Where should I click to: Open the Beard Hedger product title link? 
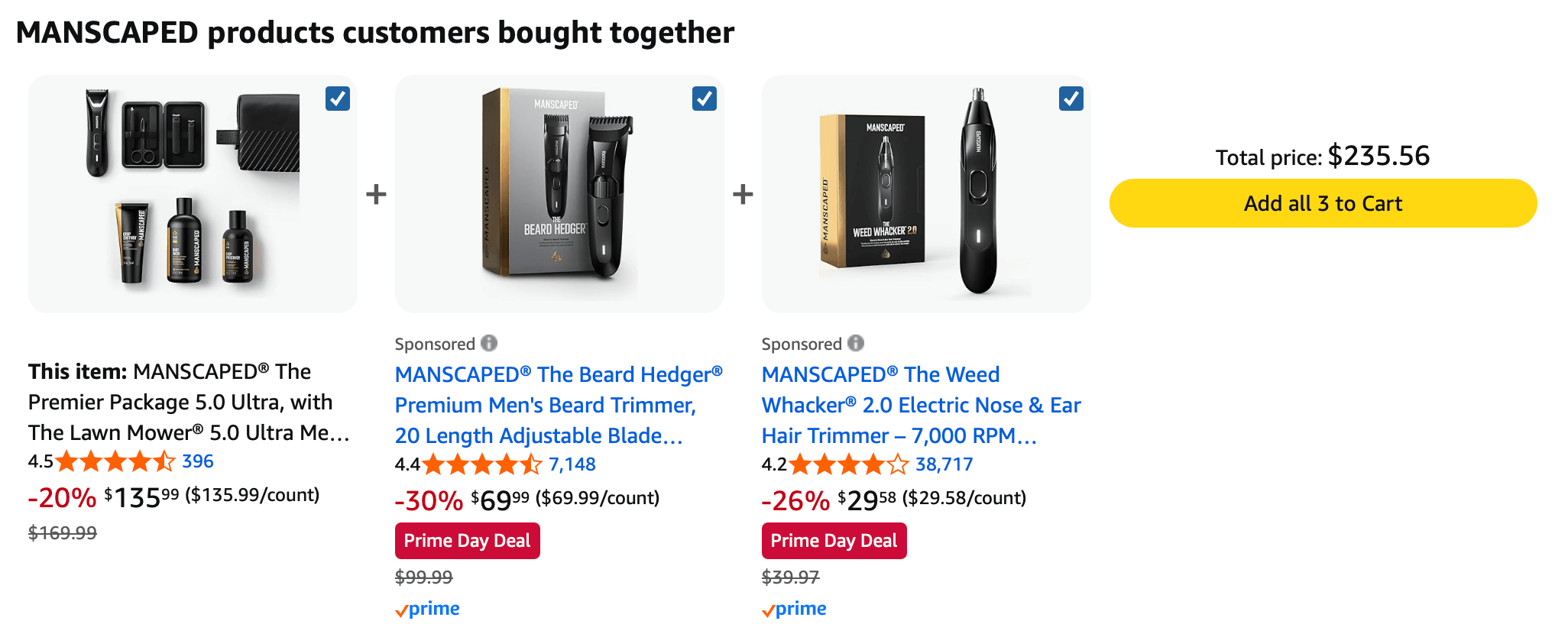(558, 405)
